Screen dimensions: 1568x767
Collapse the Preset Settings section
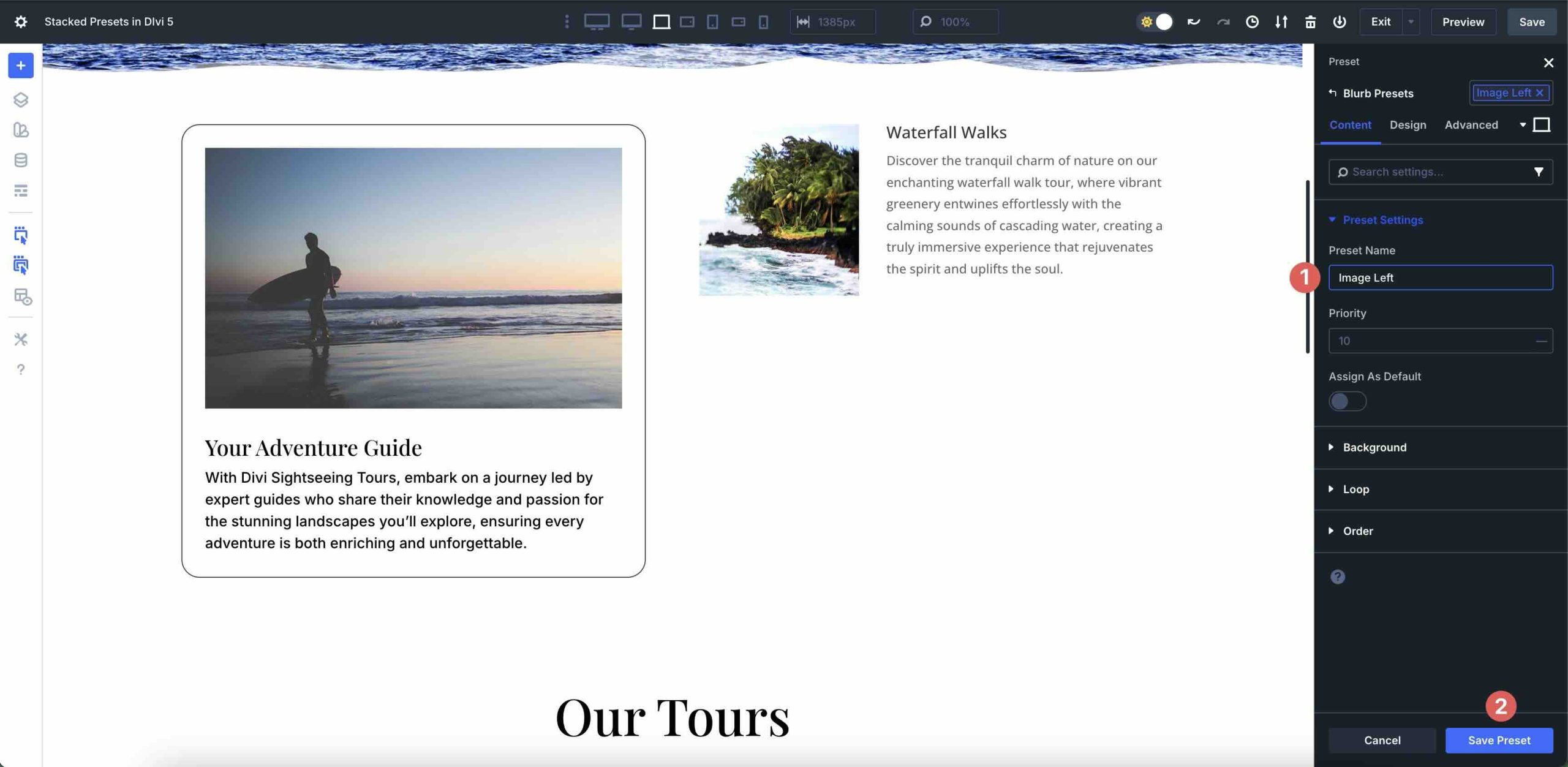[1382, 219]
